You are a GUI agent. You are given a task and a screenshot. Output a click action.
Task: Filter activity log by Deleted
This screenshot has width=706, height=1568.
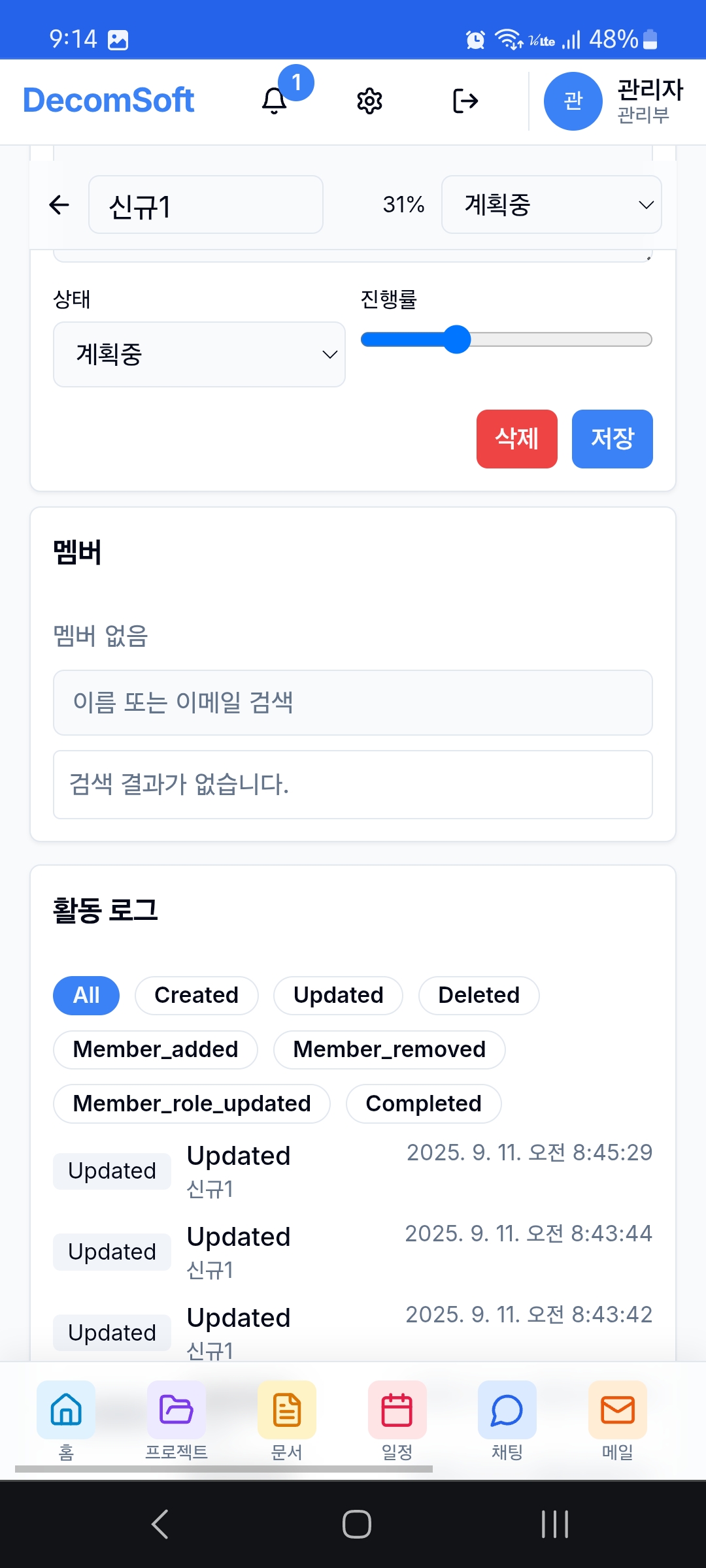pos(479,996)
